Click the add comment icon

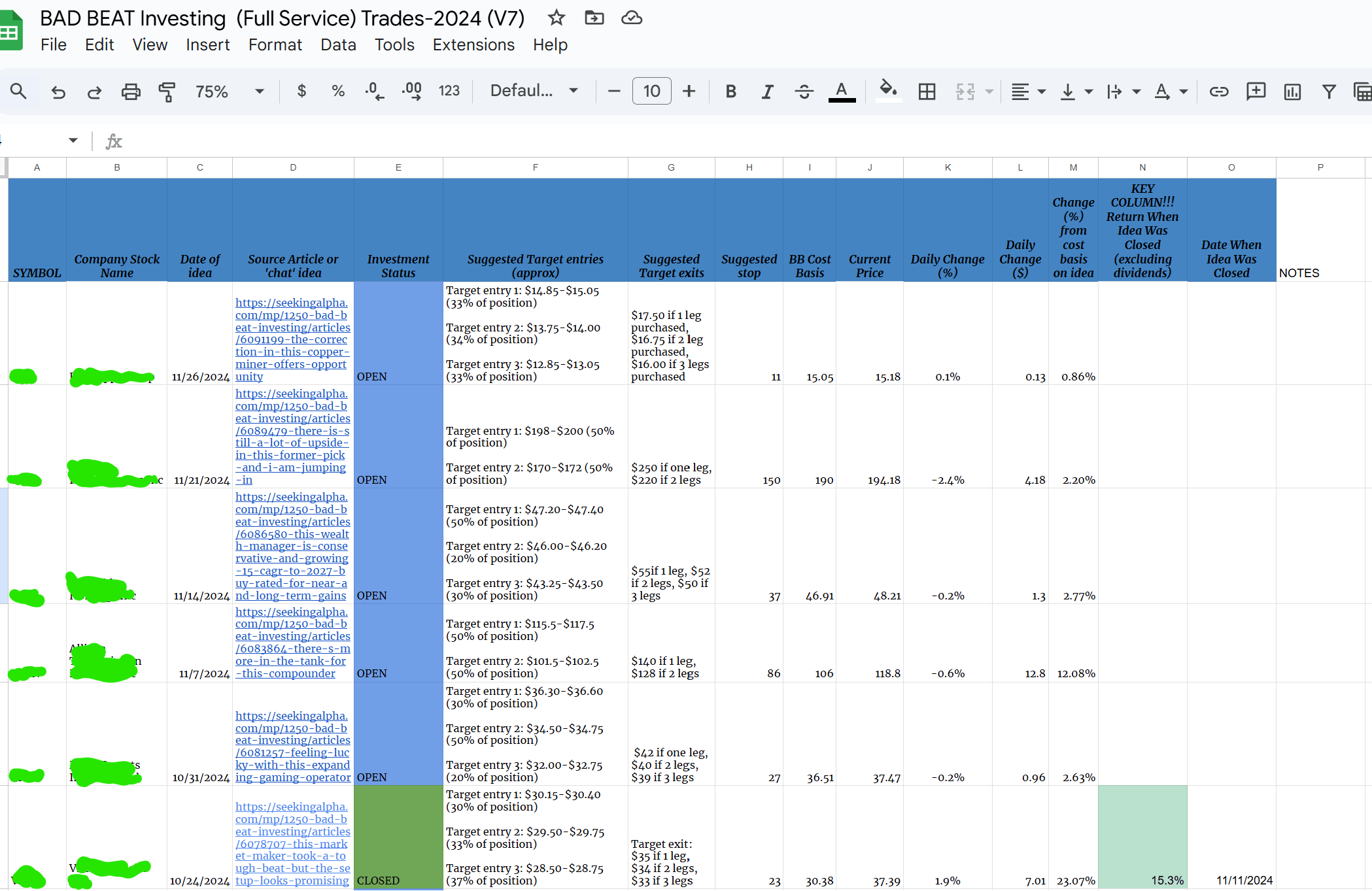point(1256,92)
